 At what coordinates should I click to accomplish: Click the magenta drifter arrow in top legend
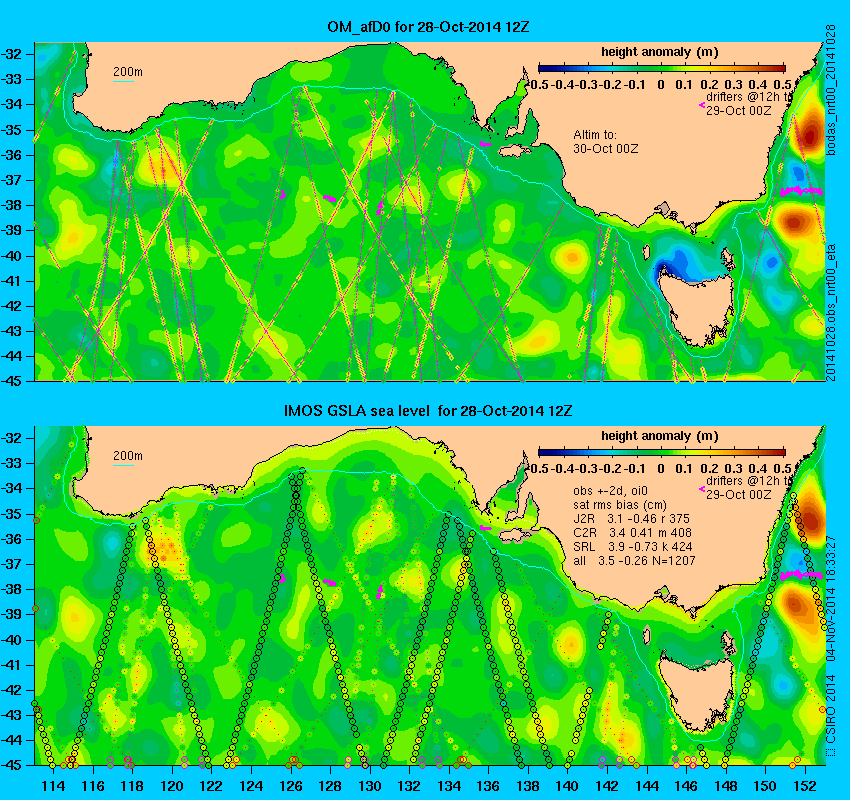click(x=701, y=105)
